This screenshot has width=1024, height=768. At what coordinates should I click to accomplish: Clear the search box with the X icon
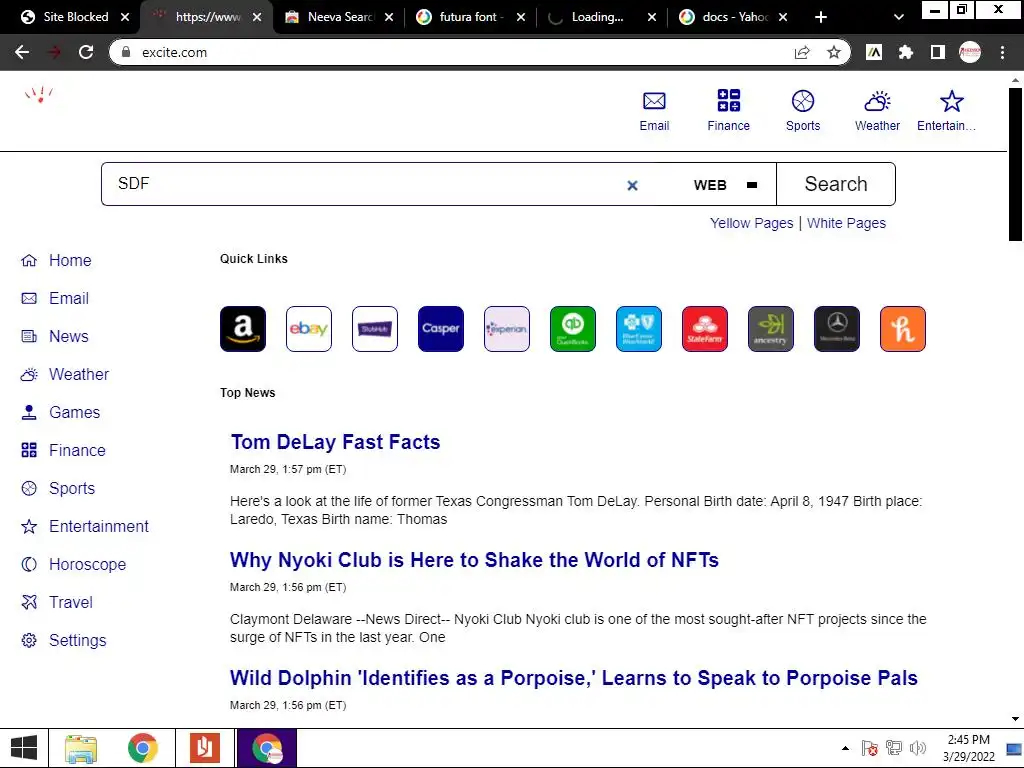coord(632,185)
